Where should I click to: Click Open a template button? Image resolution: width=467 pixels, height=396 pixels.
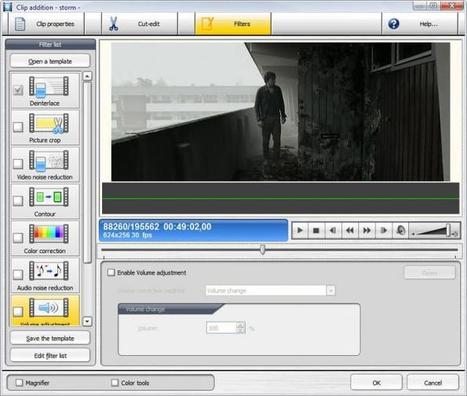click(x=50, y=61)
